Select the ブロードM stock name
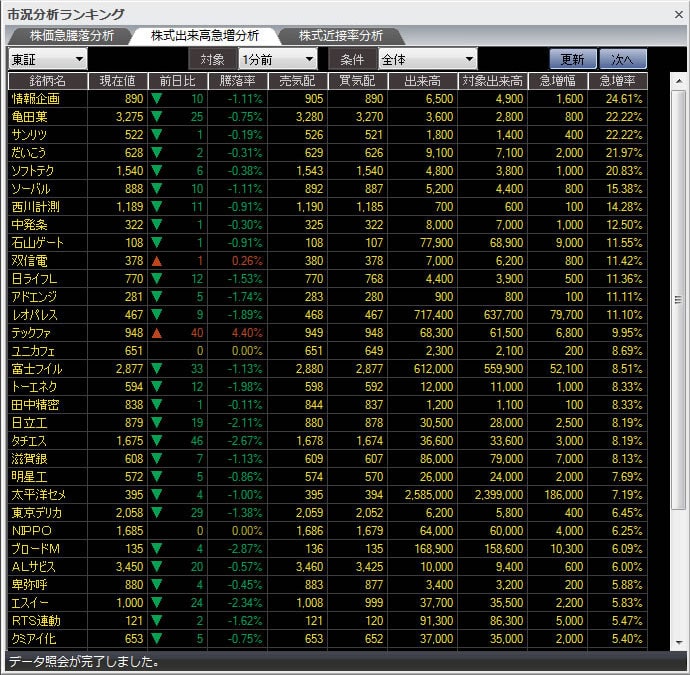The image size is (690, 675). [x=36, y=549]
